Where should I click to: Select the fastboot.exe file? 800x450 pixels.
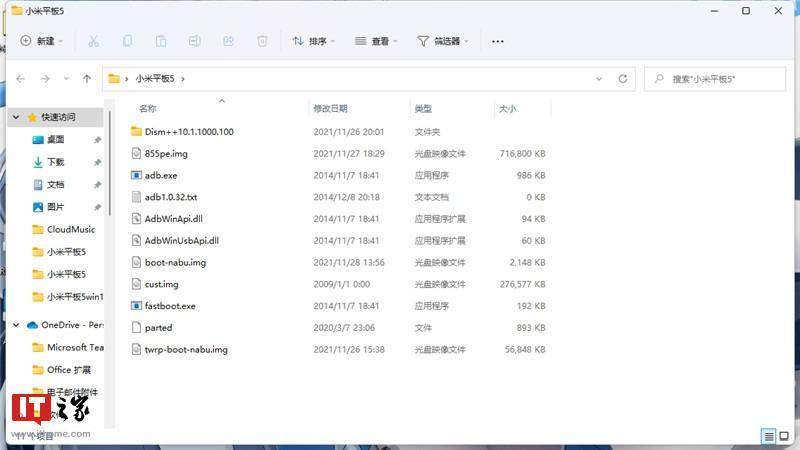click(169, 305)
